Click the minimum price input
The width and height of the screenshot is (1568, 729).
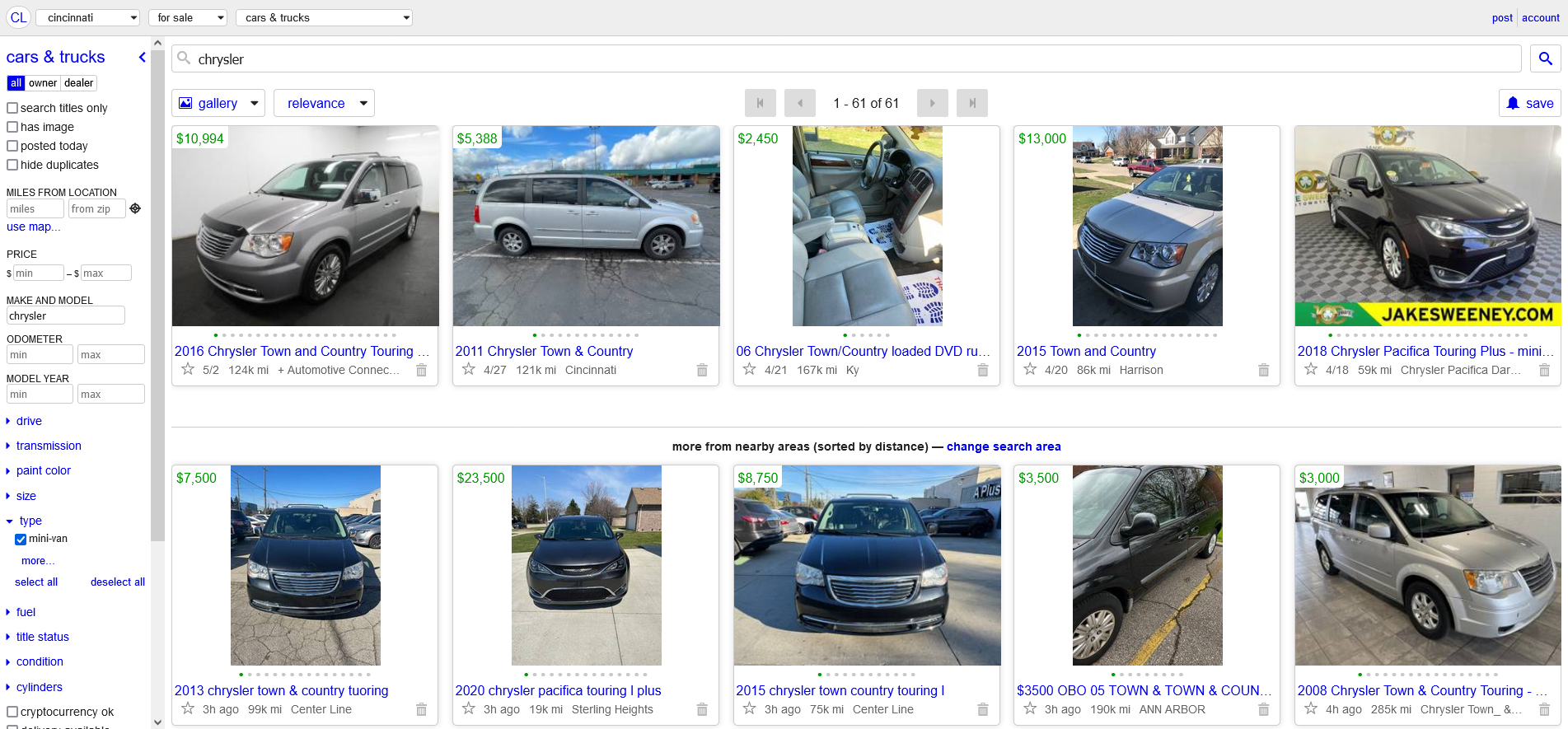click(39, 273)
